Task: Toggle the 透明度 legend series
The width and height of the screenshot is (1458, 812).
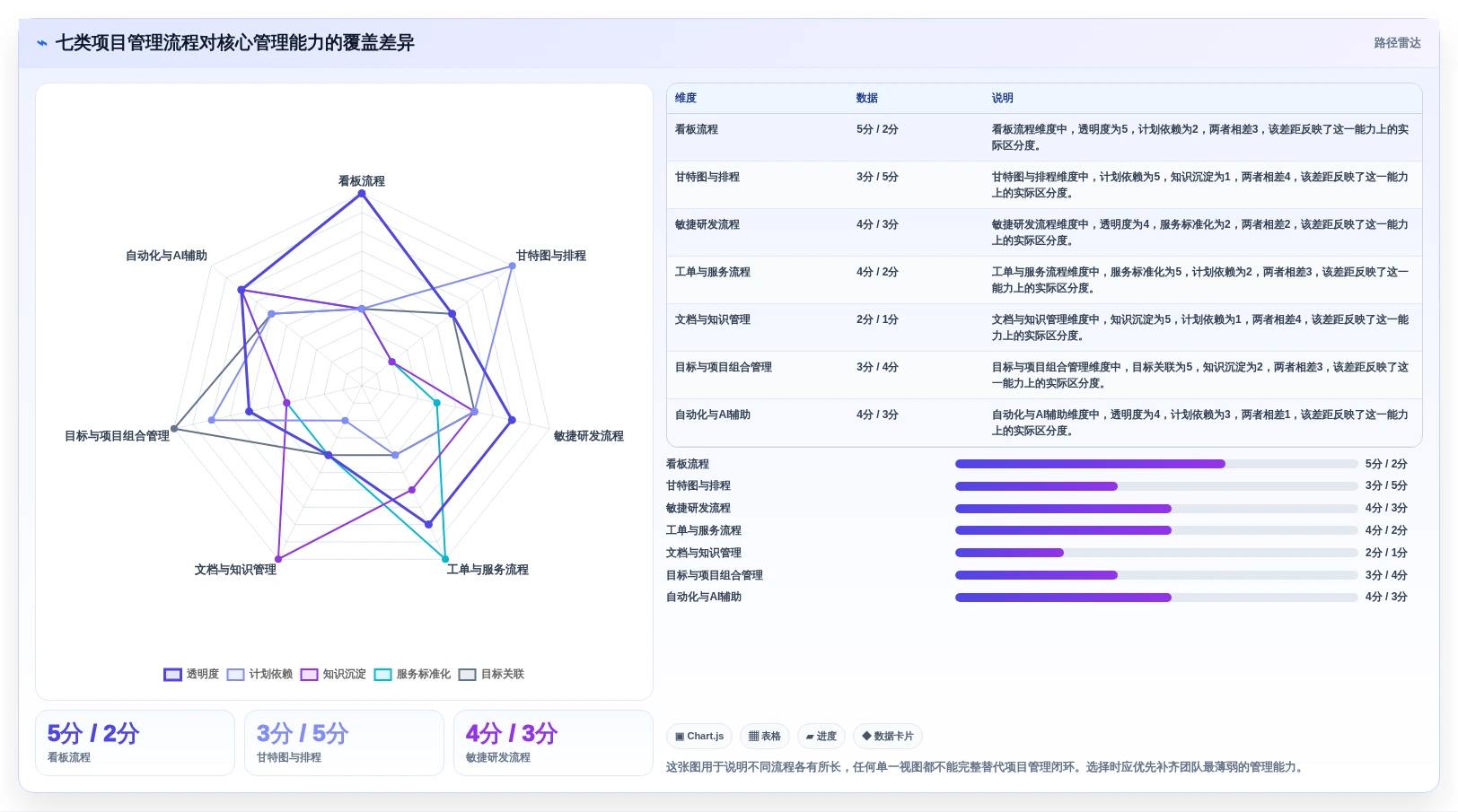Action: click(x=191, y=674)
